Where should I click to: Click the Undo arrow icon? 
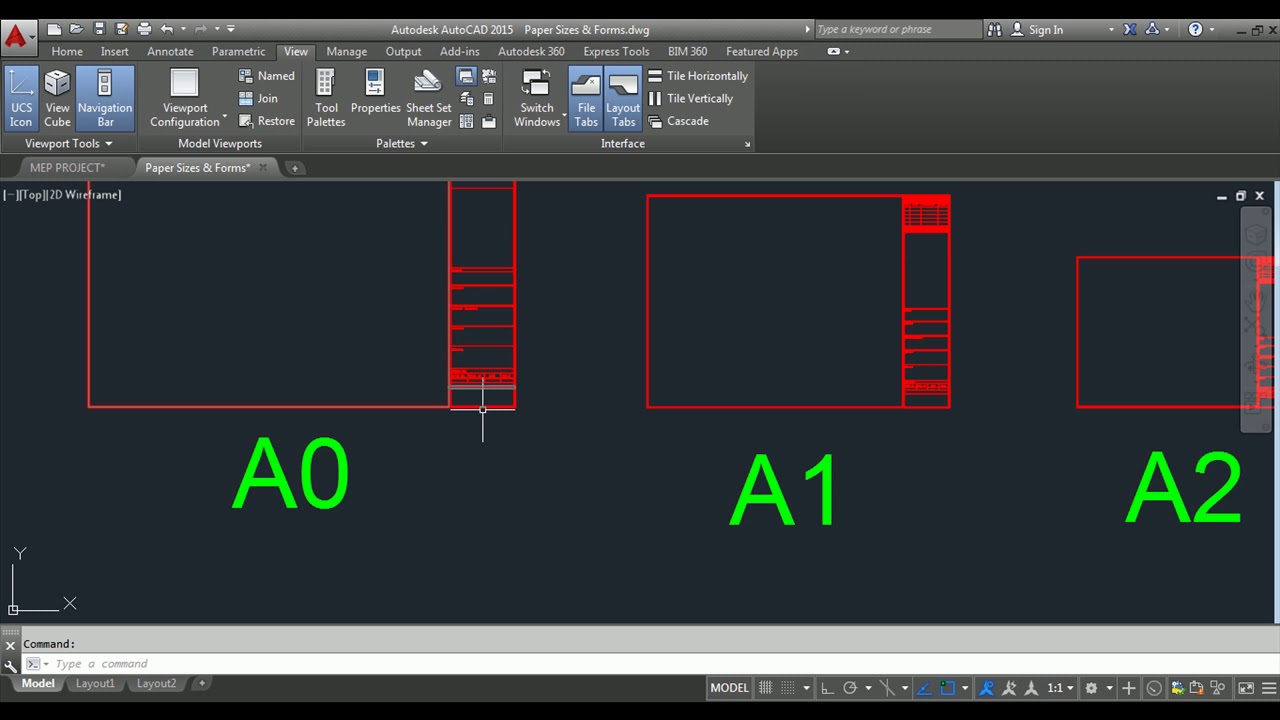tap(167, 29)
